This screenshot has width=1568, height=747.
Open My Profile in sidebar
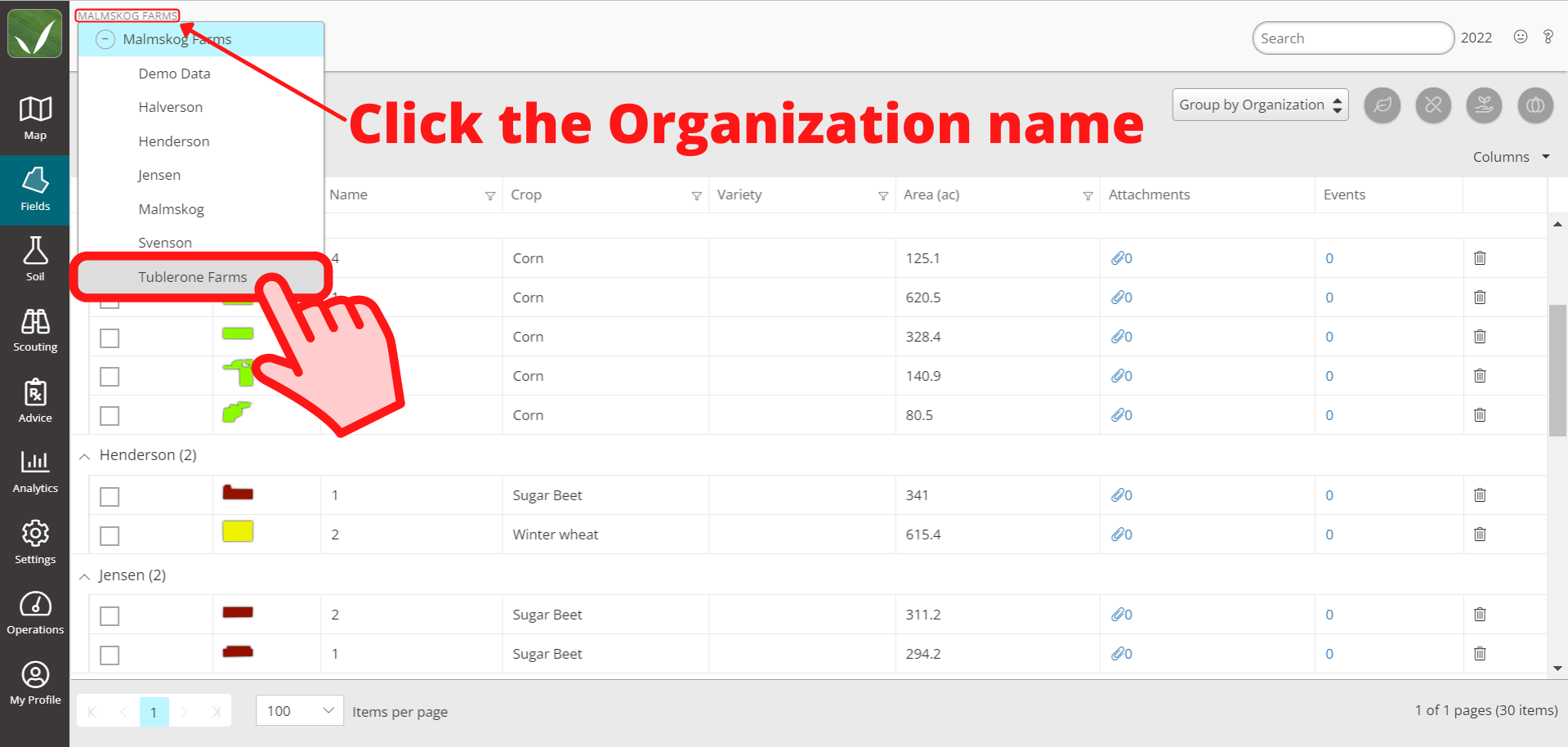pyautogui.click(x=35, y=683)
